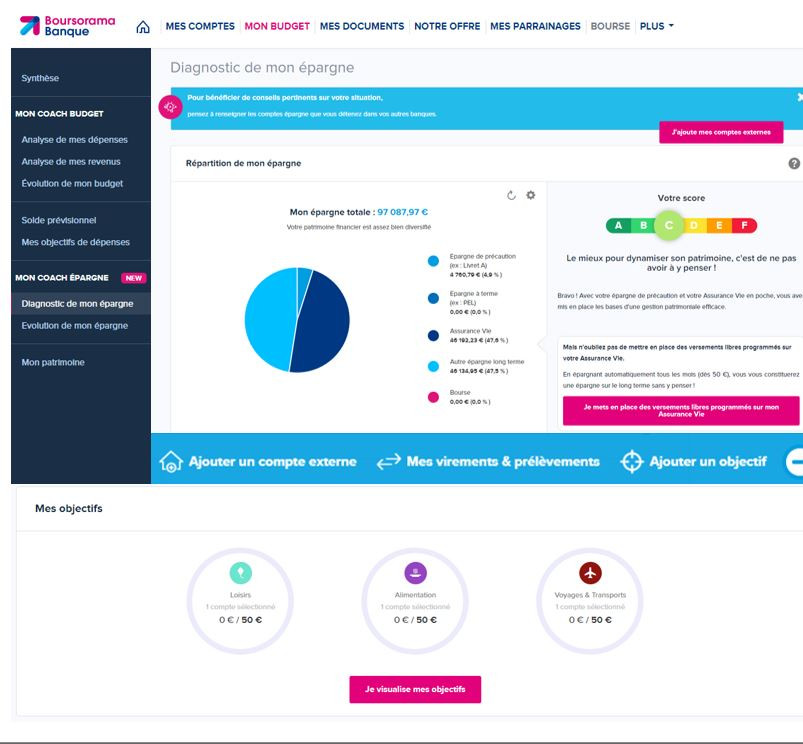Open Solde prévisionnel
This screenshot has width=803, height=744.
coord(58,220)
